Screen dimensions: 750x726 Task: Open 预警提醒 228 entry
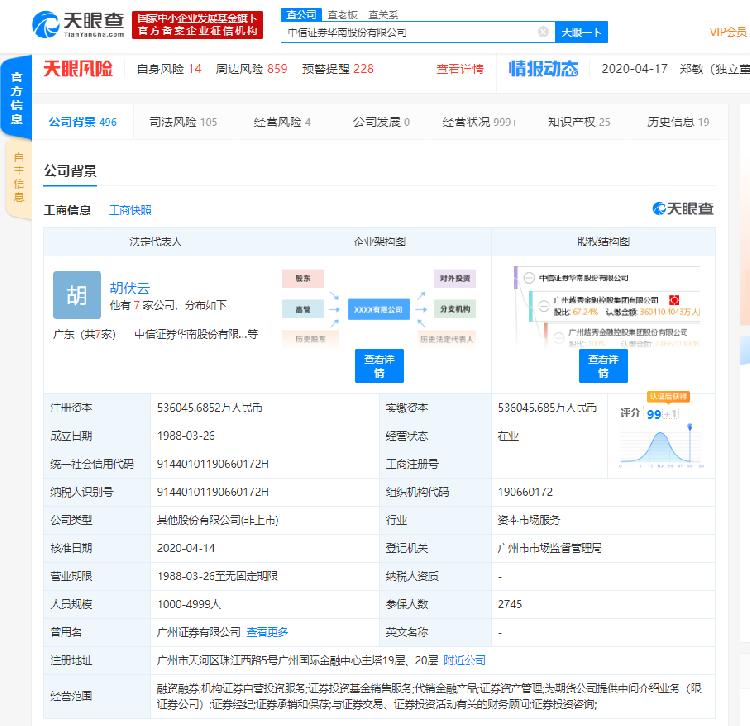(x=337, y=69)
